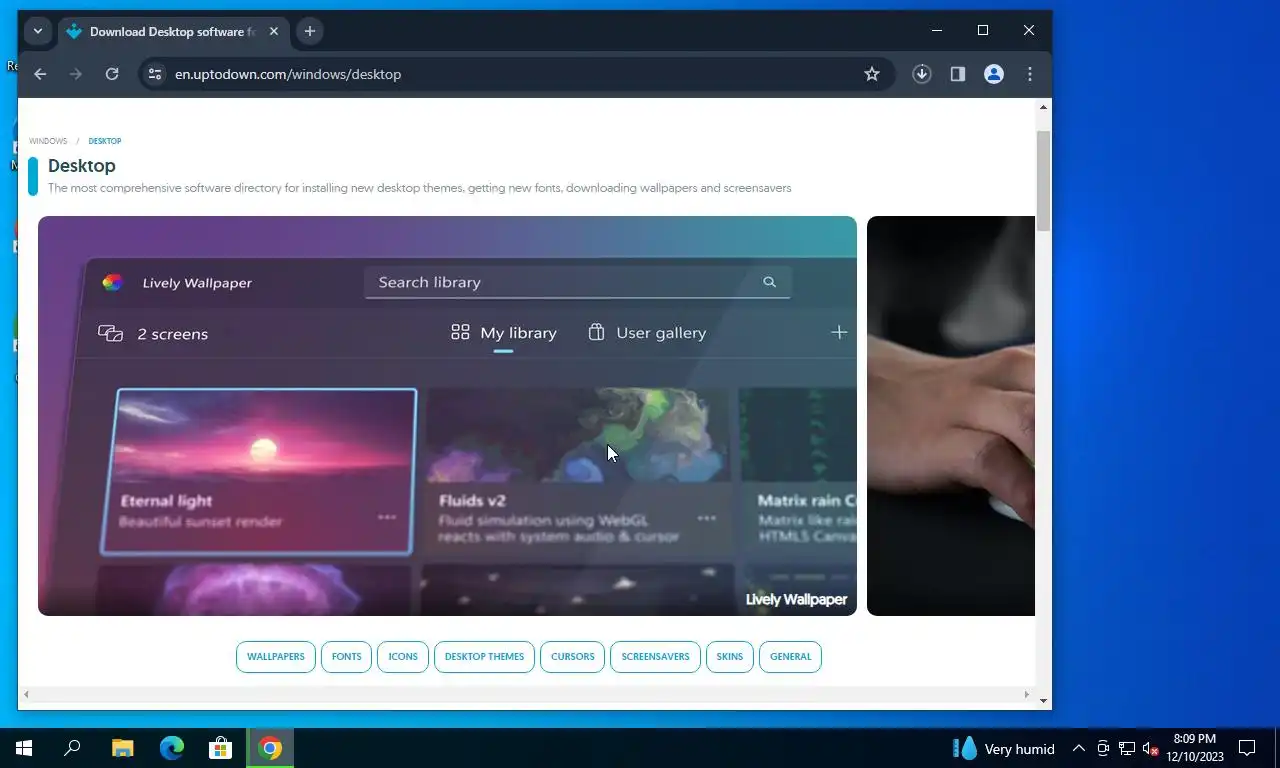Open the GENERAL category
Viewport: 1280px width, 768px height.
[x=790, y=657]
